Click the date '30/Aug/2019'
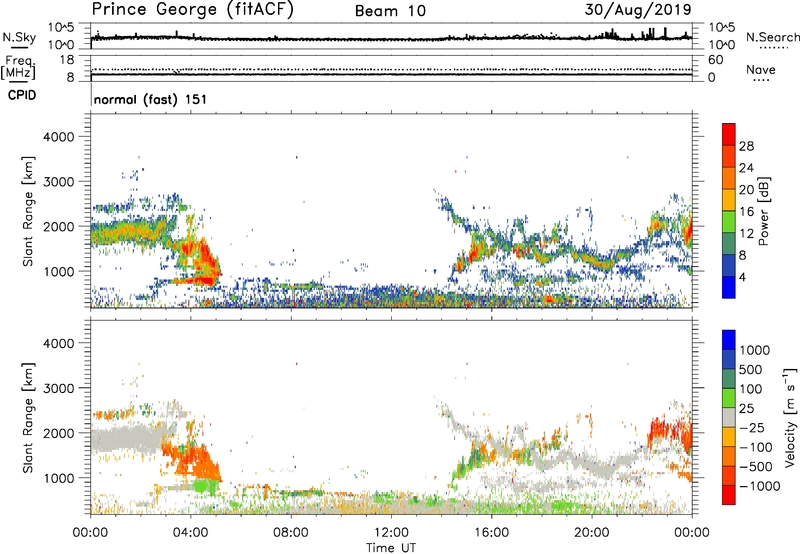800x554 pixels. pyautogui.click(x=638, y=10)
